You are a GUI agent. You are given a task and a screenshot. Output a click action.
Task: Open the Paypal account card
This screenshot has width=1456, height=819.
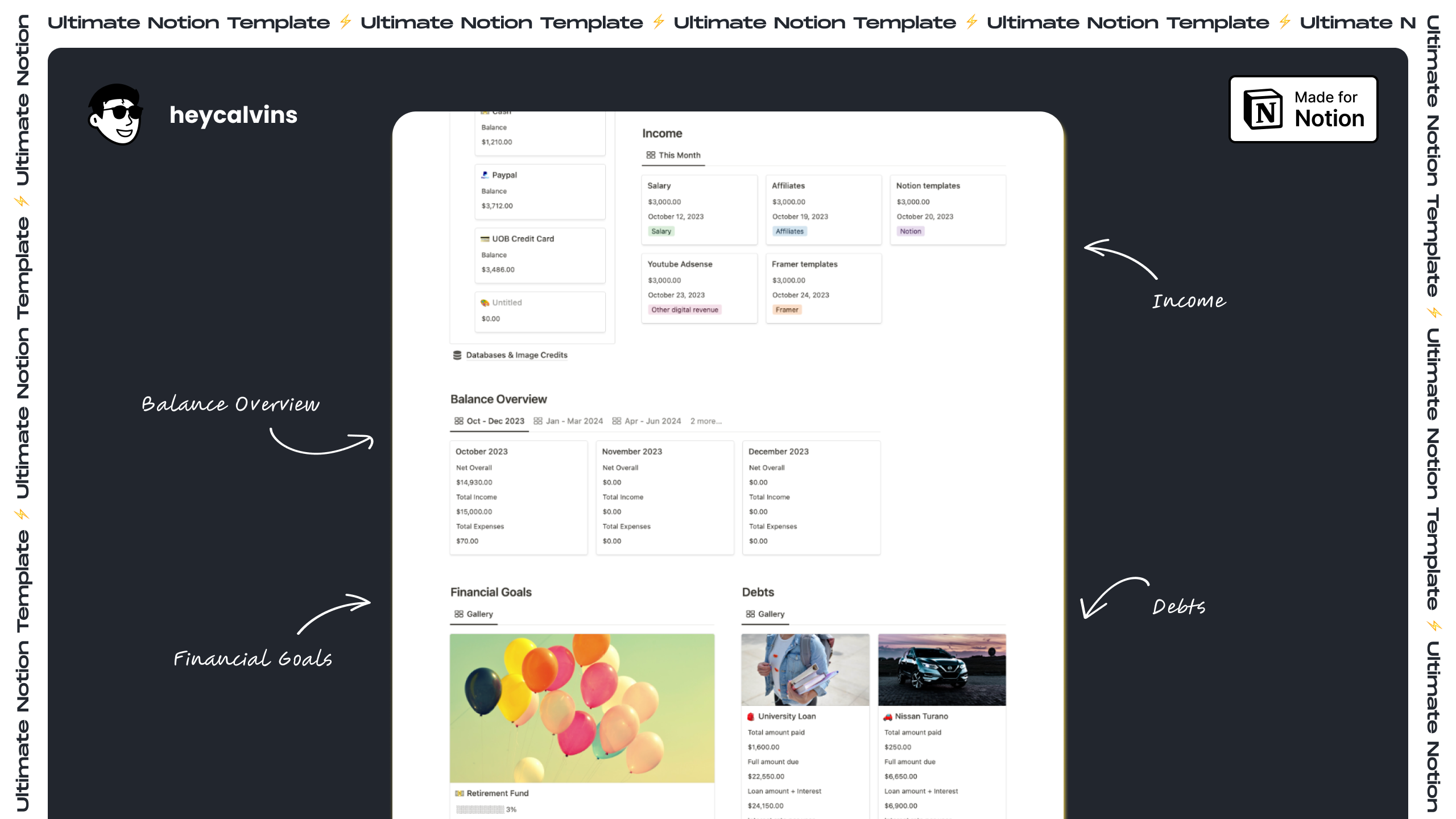coord(540,192)
